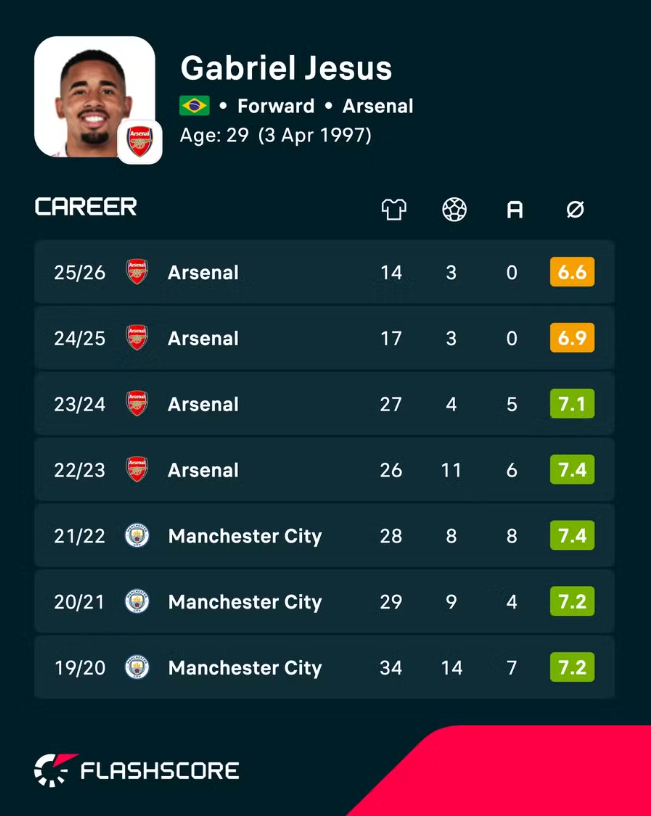Select the 24/25 Arsenal season row
Screen dimensions: 651x816
pos(324,338)
